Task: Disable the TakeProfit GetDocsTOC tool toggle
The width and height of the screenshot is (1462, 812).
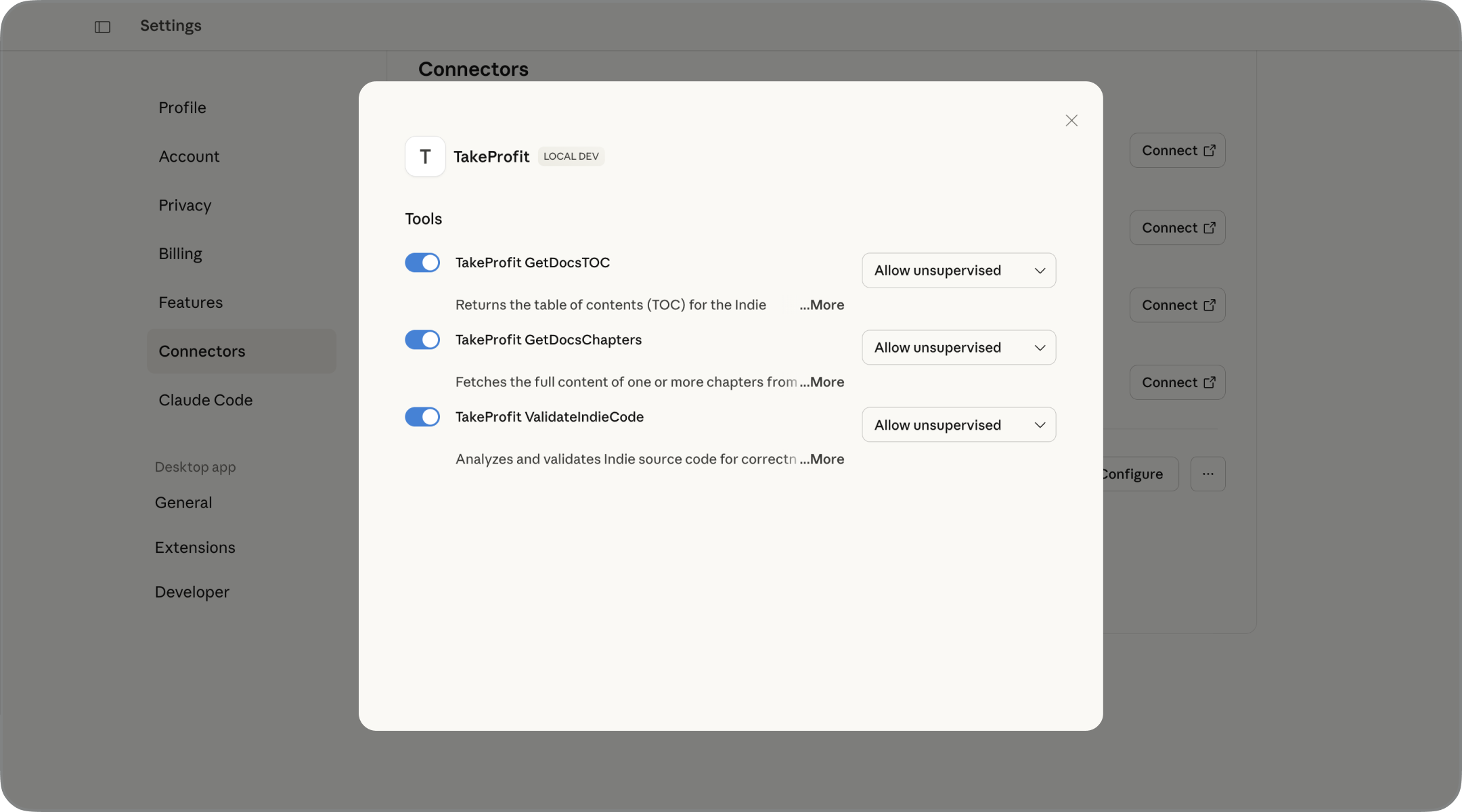Action: point(422,263)
